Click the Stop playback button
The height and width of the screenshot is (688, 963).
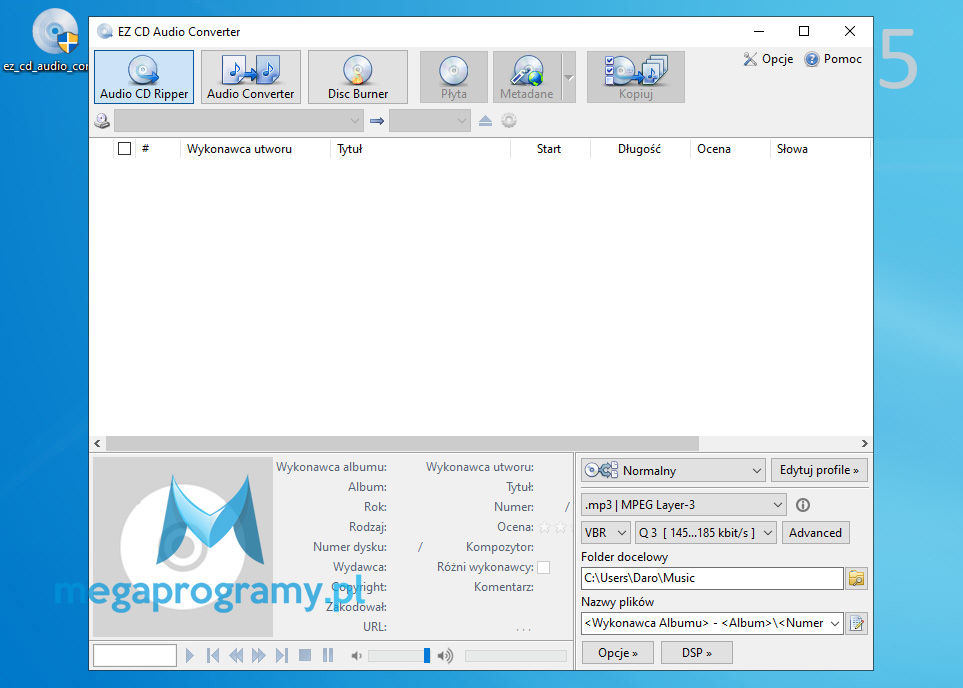click(305, 655)
